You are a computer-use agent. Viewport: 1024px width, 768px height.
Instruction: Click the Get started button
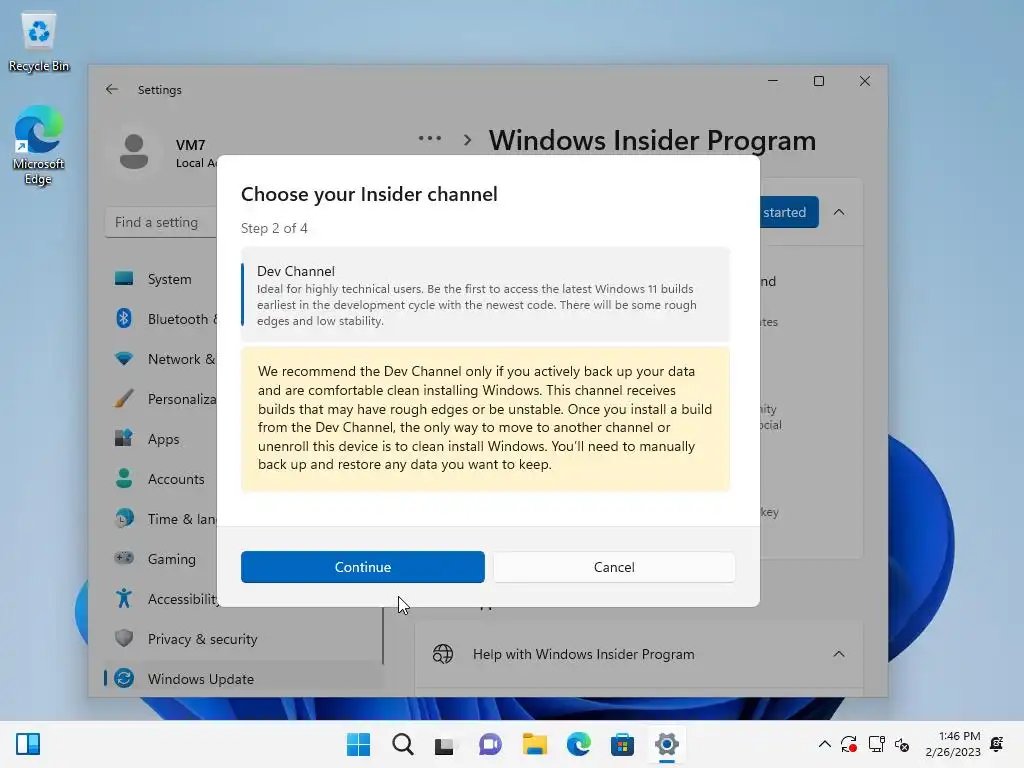coord(789,212)
